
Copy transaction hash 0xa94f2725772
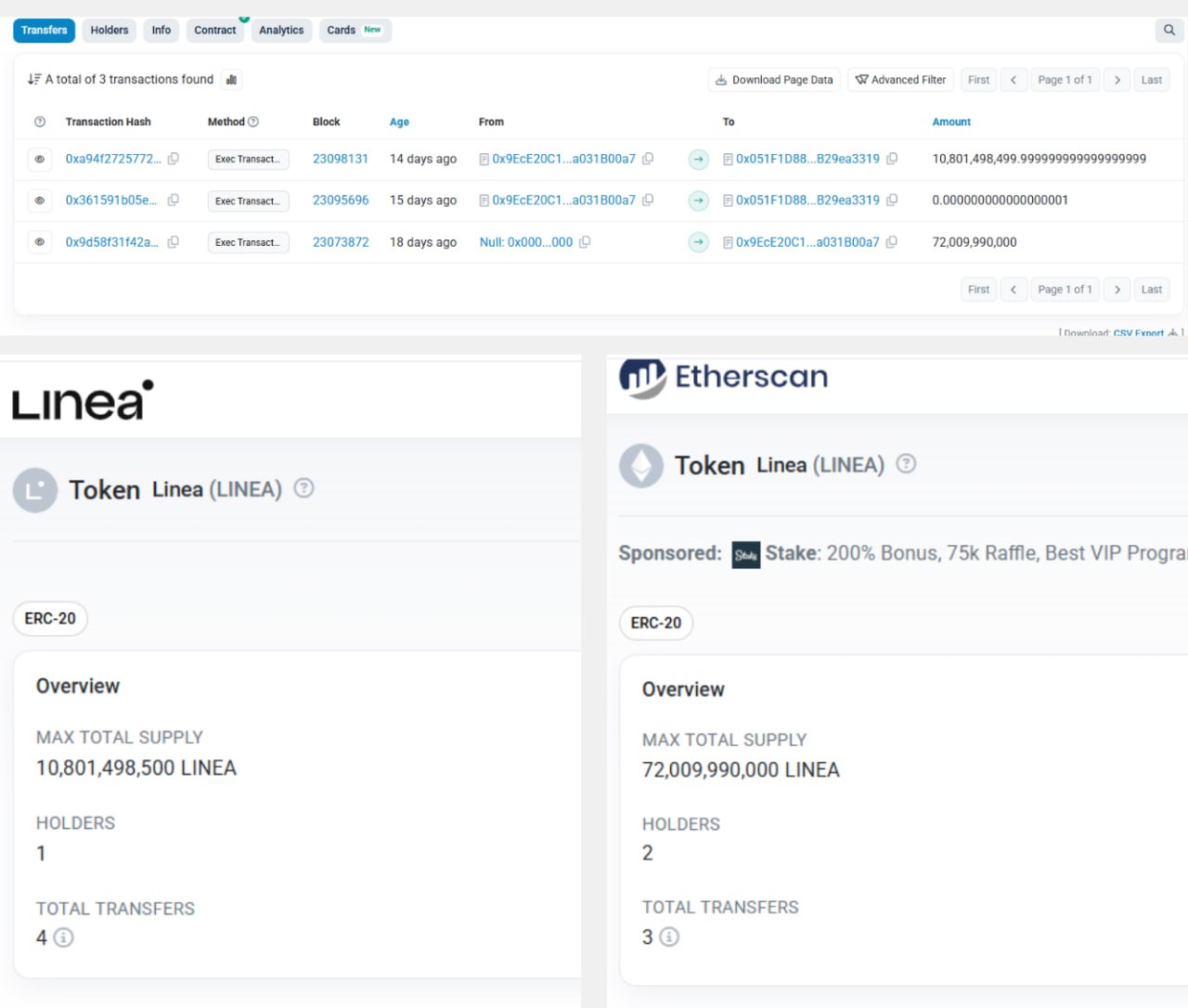[173, 159]
